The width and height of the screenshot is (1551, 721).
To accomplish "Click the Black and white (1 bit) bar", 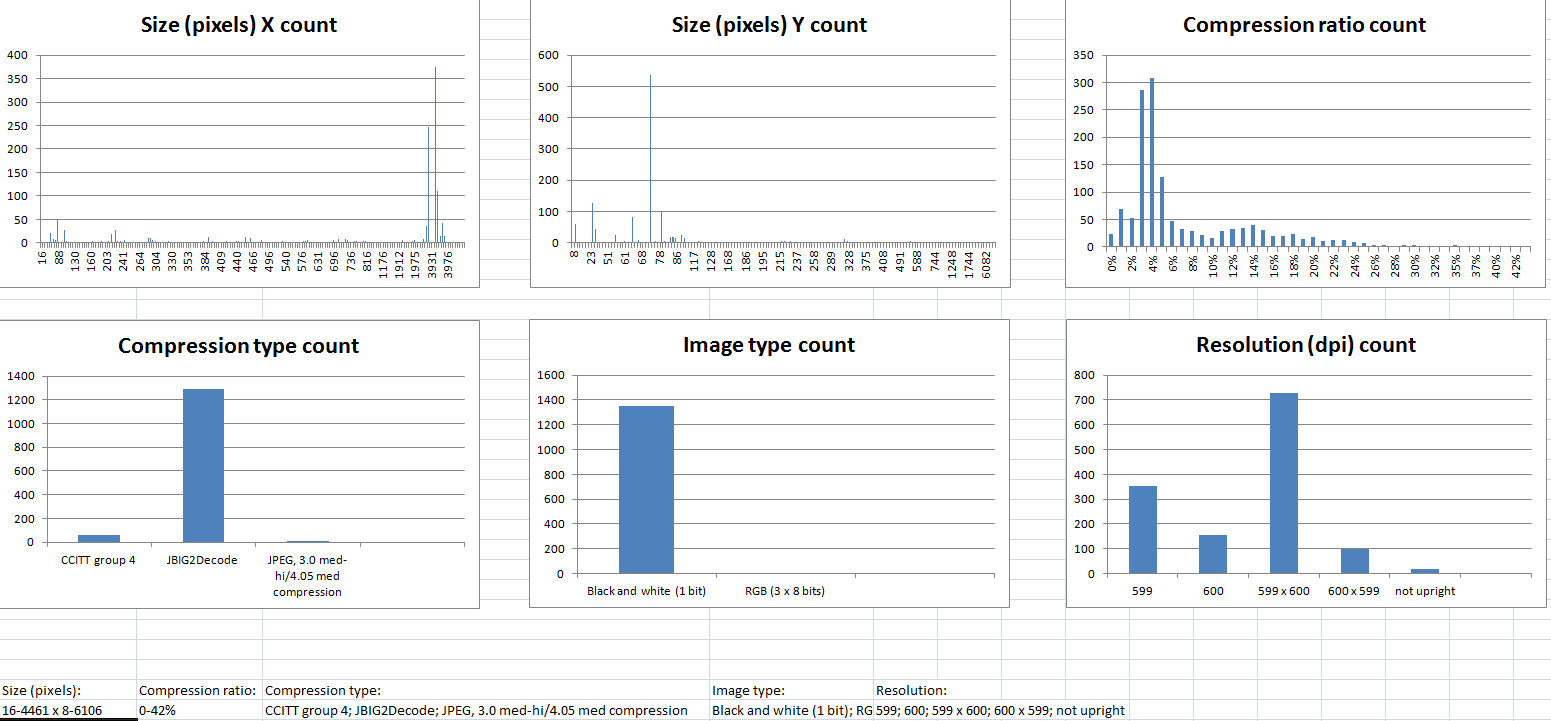I will pyautogui.click(x=646, y=490).
